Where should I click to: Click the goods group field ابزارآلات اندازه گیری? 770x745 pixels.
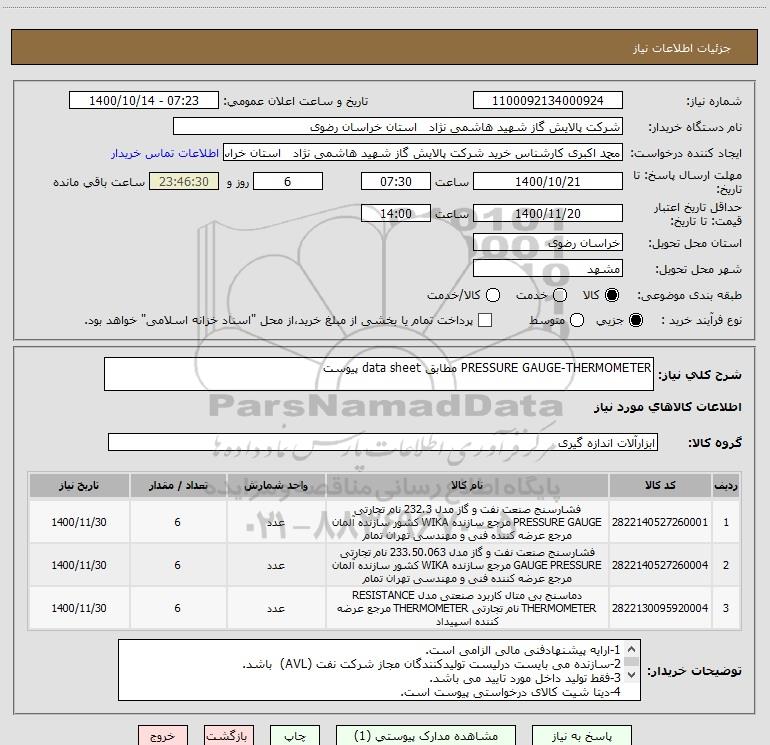(383, 442)
